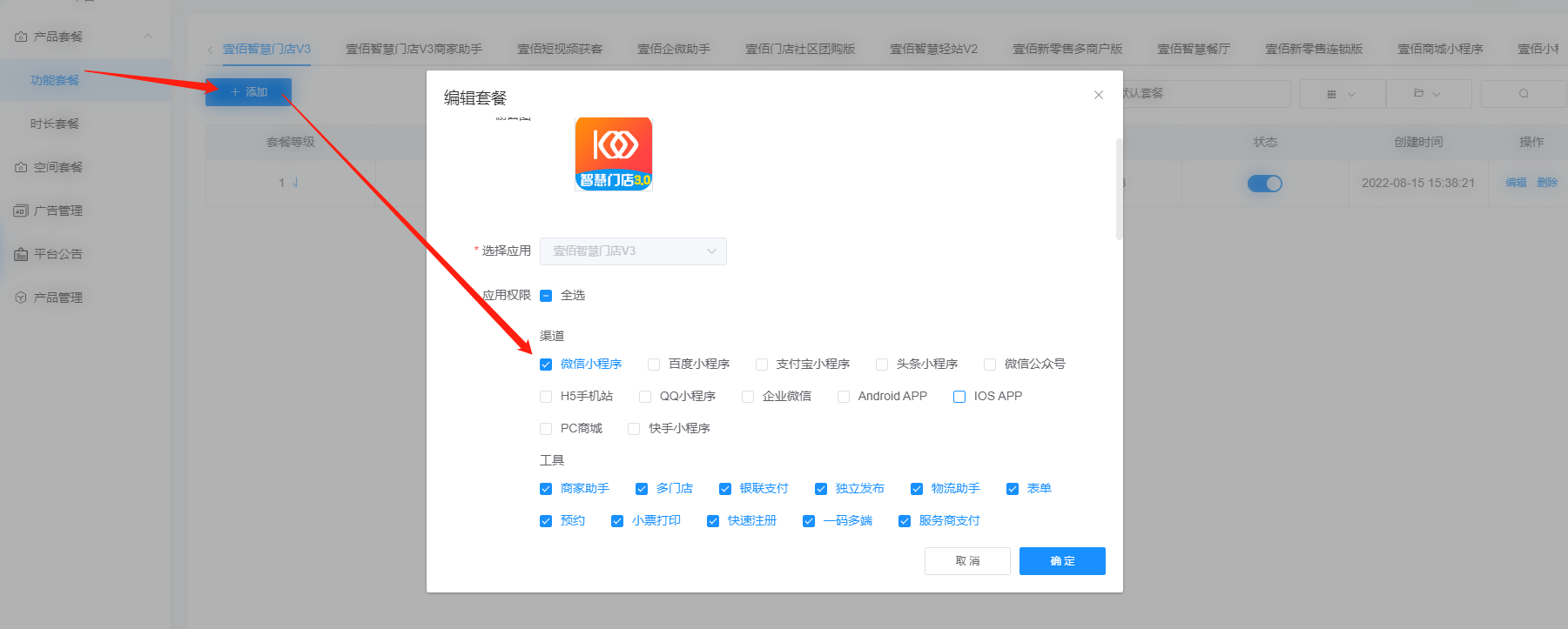Viewport: 1568px width, 629px height.
Task: Click the 广告管理 AD icon
Action: pyautogui.click(x=21, y=211)
